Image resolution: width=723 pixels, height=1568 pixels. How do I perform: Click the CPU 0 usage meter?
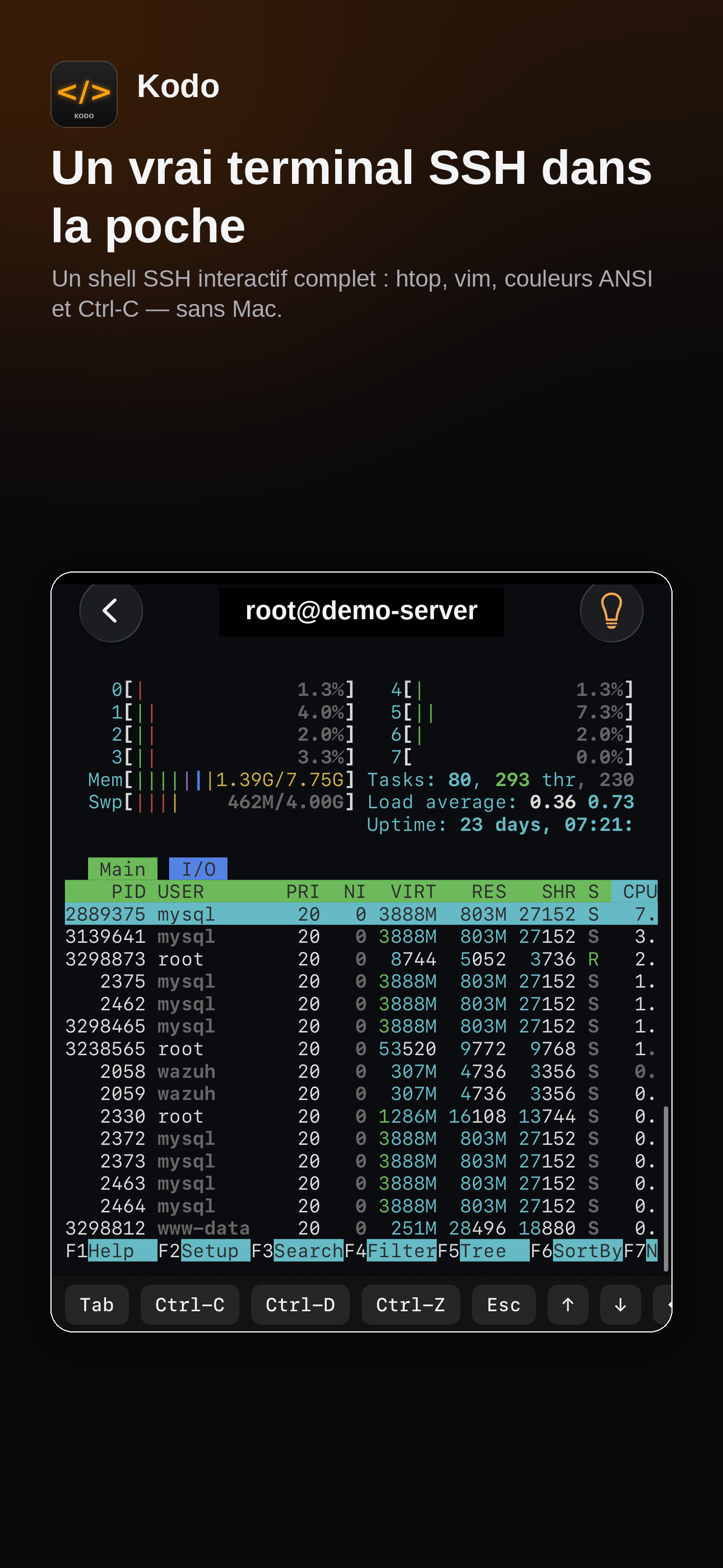click(x=233, y=689)
